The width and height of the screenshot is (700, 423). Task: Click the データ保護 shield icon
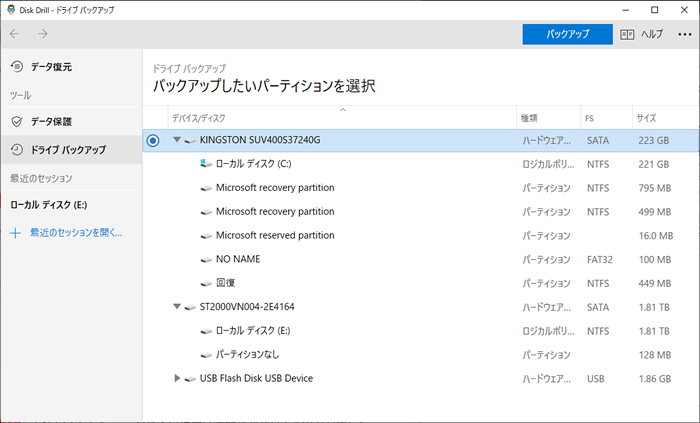pyautogui.click(x=17, y=121)
